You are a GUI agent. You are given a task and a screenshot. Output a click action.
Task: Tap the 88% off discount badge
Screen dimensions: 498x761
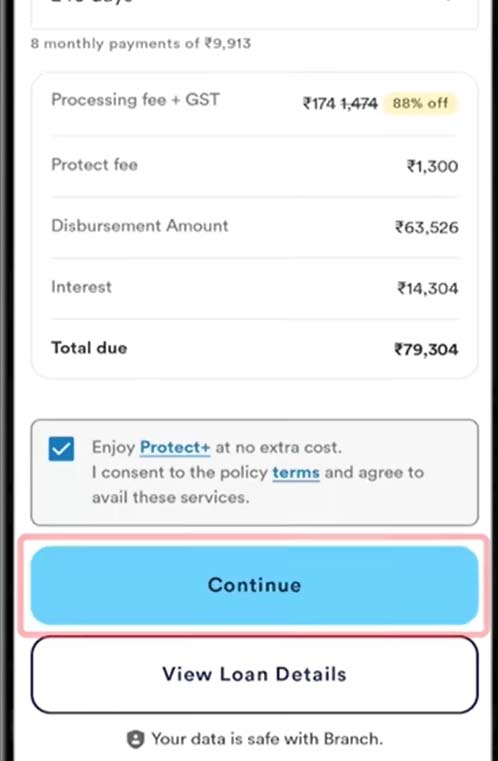(420, 103)
